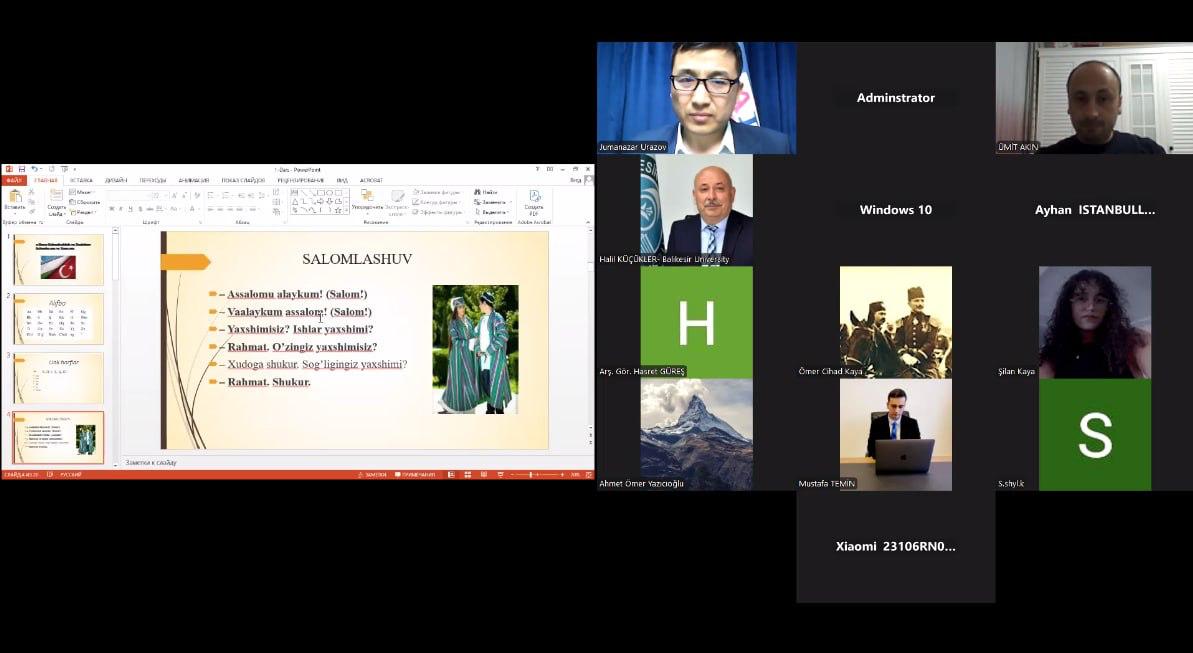Open the slide sorter view icon in status bar
The image size is (1193, 653).
(467, 475)
